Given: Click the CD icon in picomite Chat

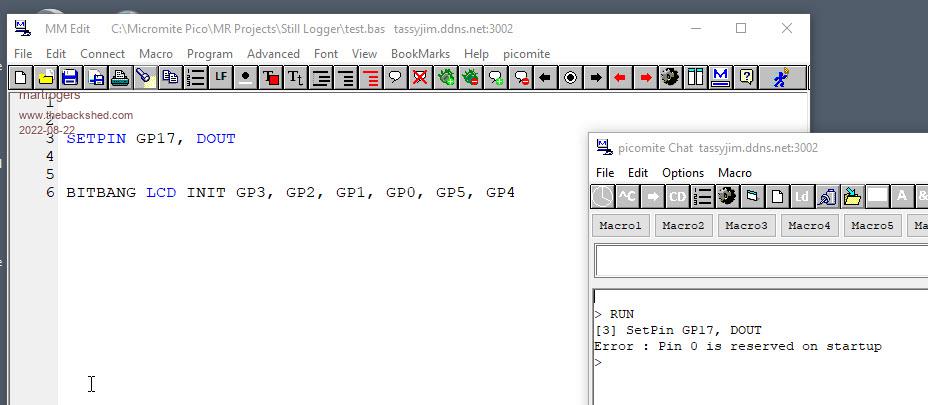Looking at the screenshot, I should (x=677, y=196).
